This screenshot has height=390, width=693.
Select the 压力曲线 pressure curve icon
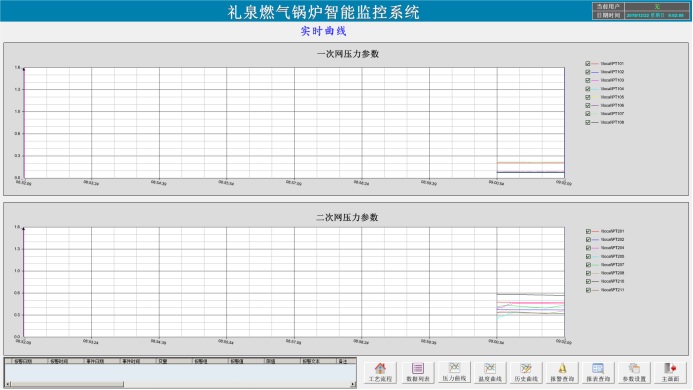click(x=454, y=372)
